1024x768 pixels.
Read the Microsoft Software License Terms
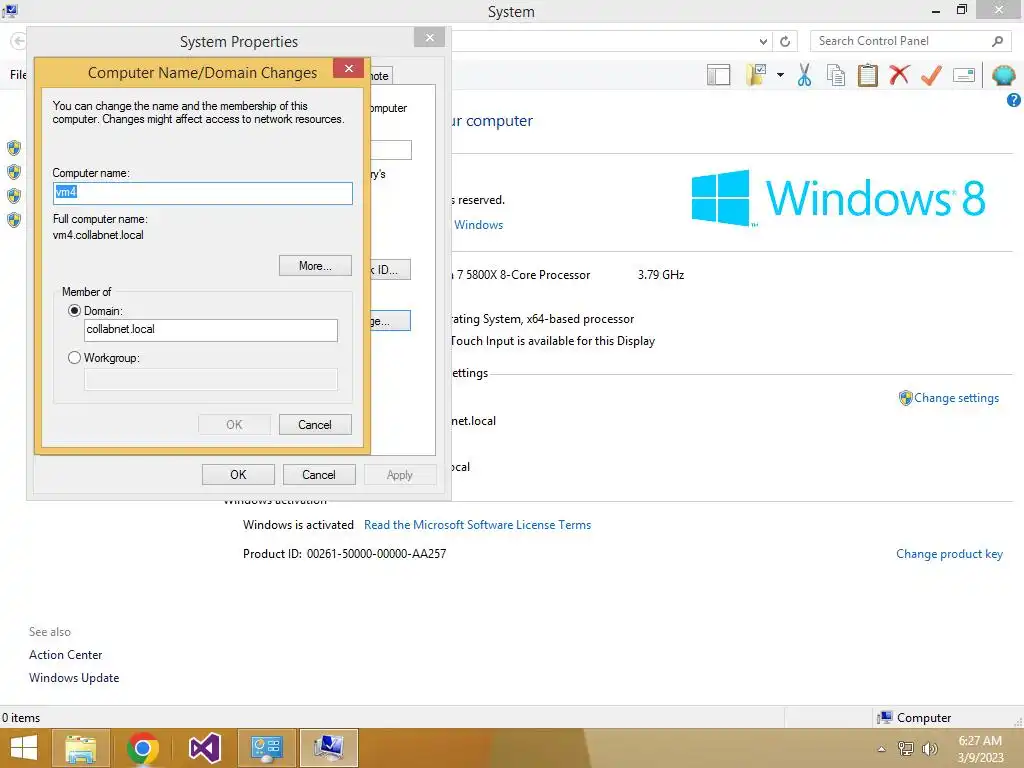(x=477, y=525)
